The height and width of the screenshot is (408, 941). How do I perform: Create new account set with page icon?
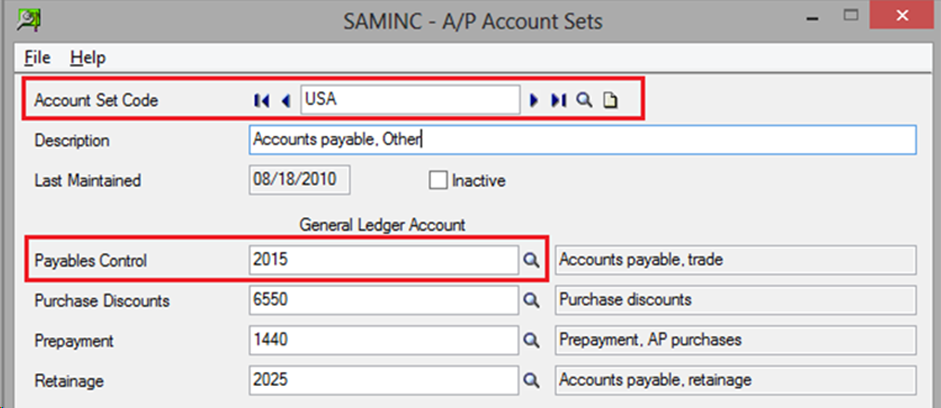pyautogui.click(x=610, y=100)
